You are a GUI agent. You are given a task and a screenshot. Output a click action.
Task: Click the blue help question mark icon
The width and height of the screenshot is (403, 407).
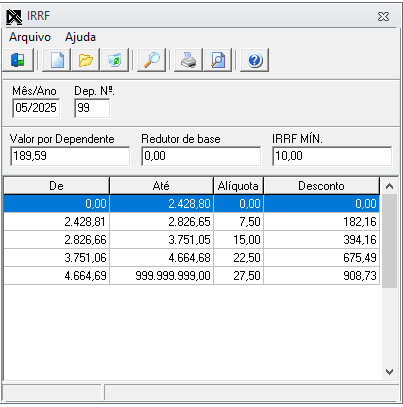pos(255,60)
